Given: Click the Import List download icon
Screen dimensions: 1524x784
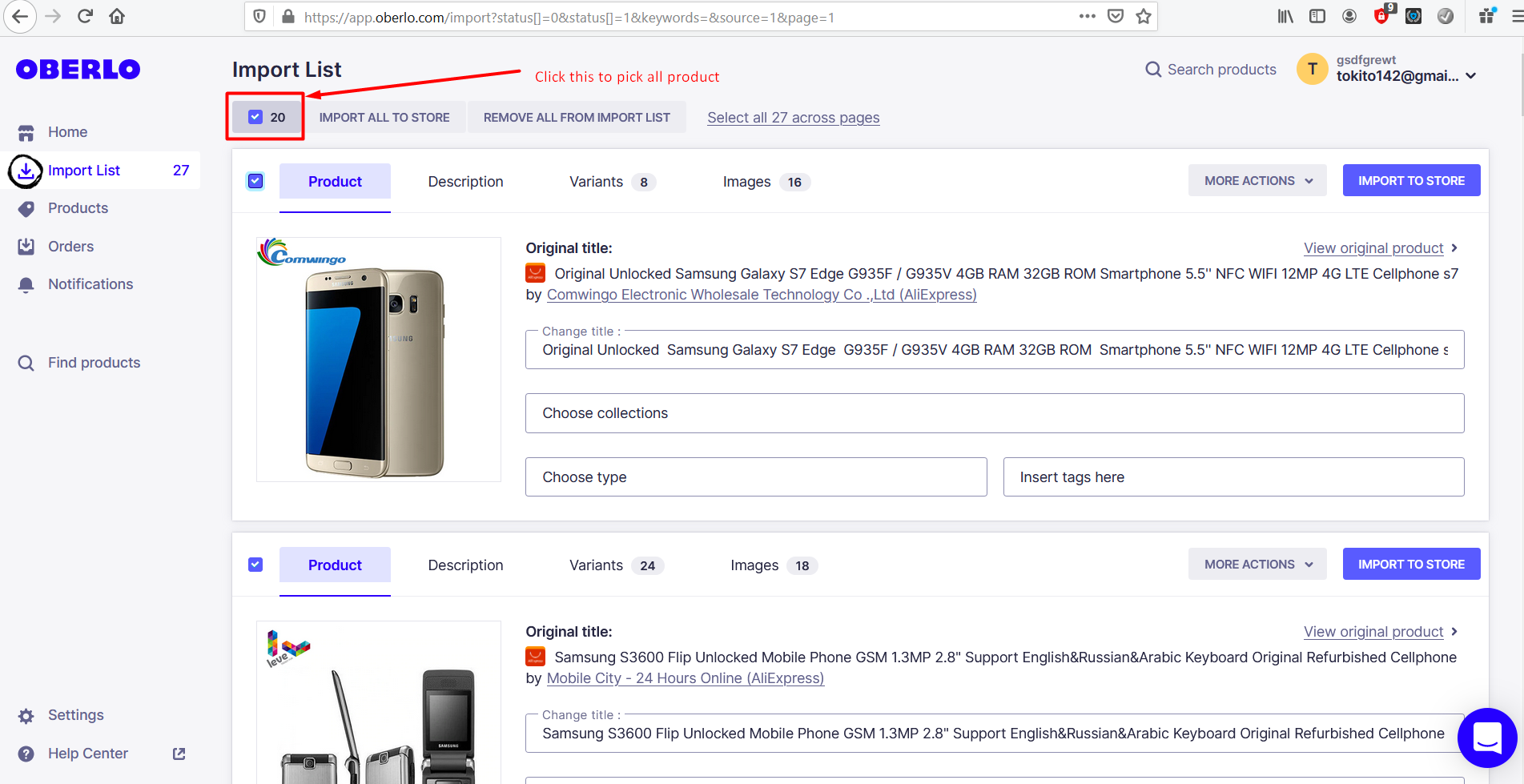Looking at the screenshot, I should (x=26, y=171).
